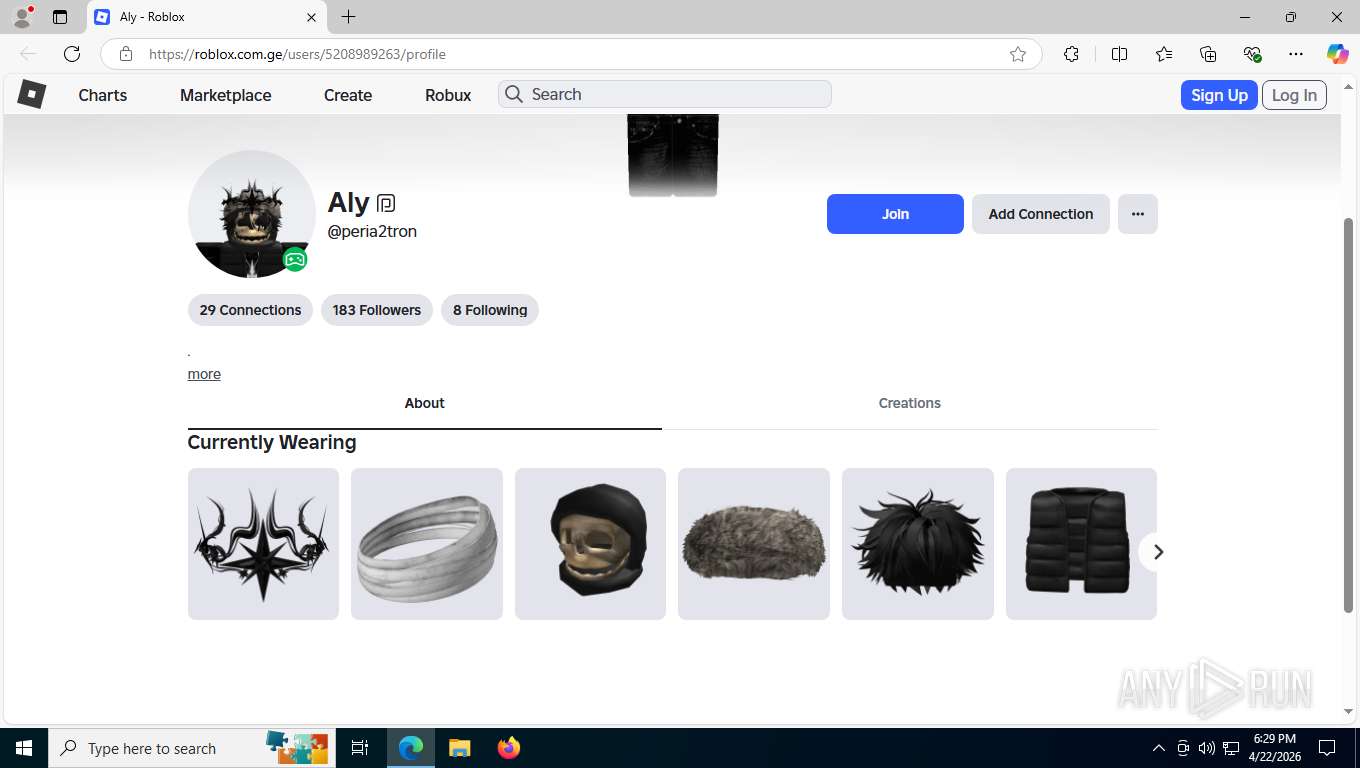Open the Favorites list icon
The height and width of the screenshot is (768, 1360).
[x=1164, y=54]
